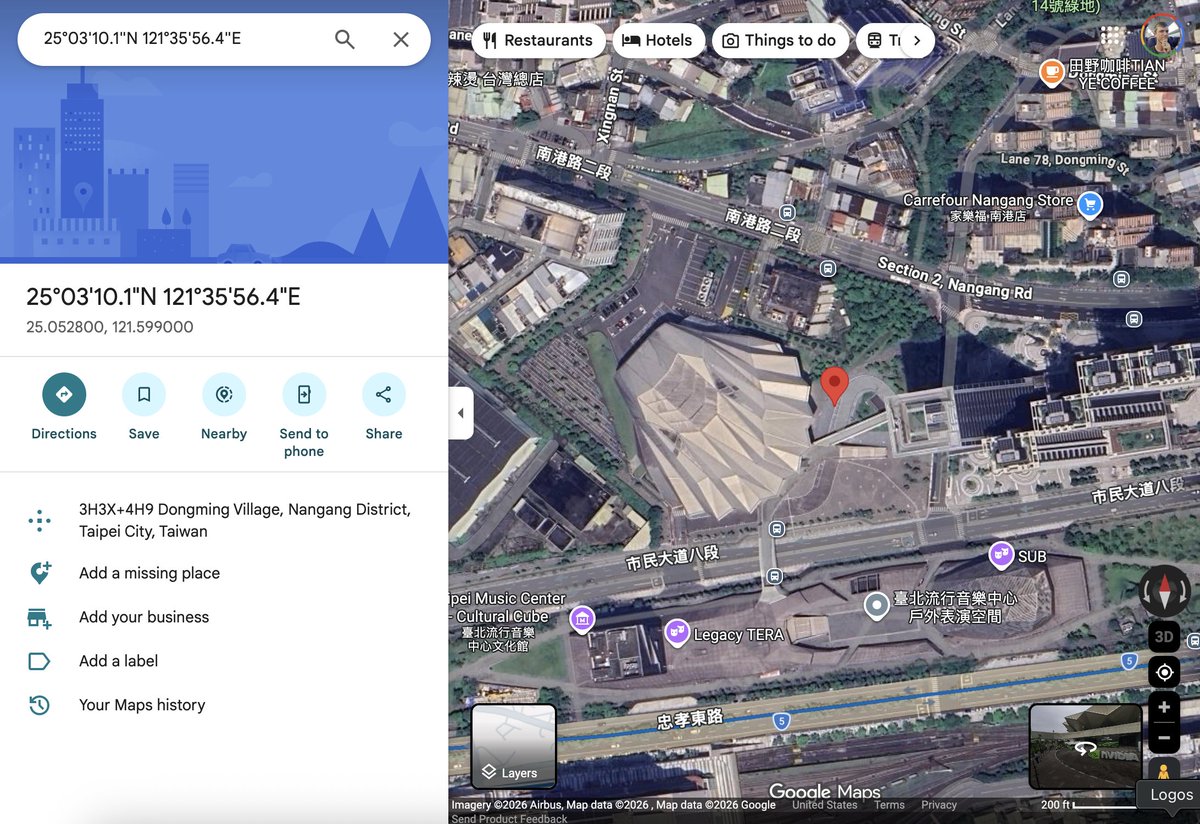Click the heading 25°03'10.1"N 121°35'56.4"E
1200x824 pixels.
click(163, 297)
